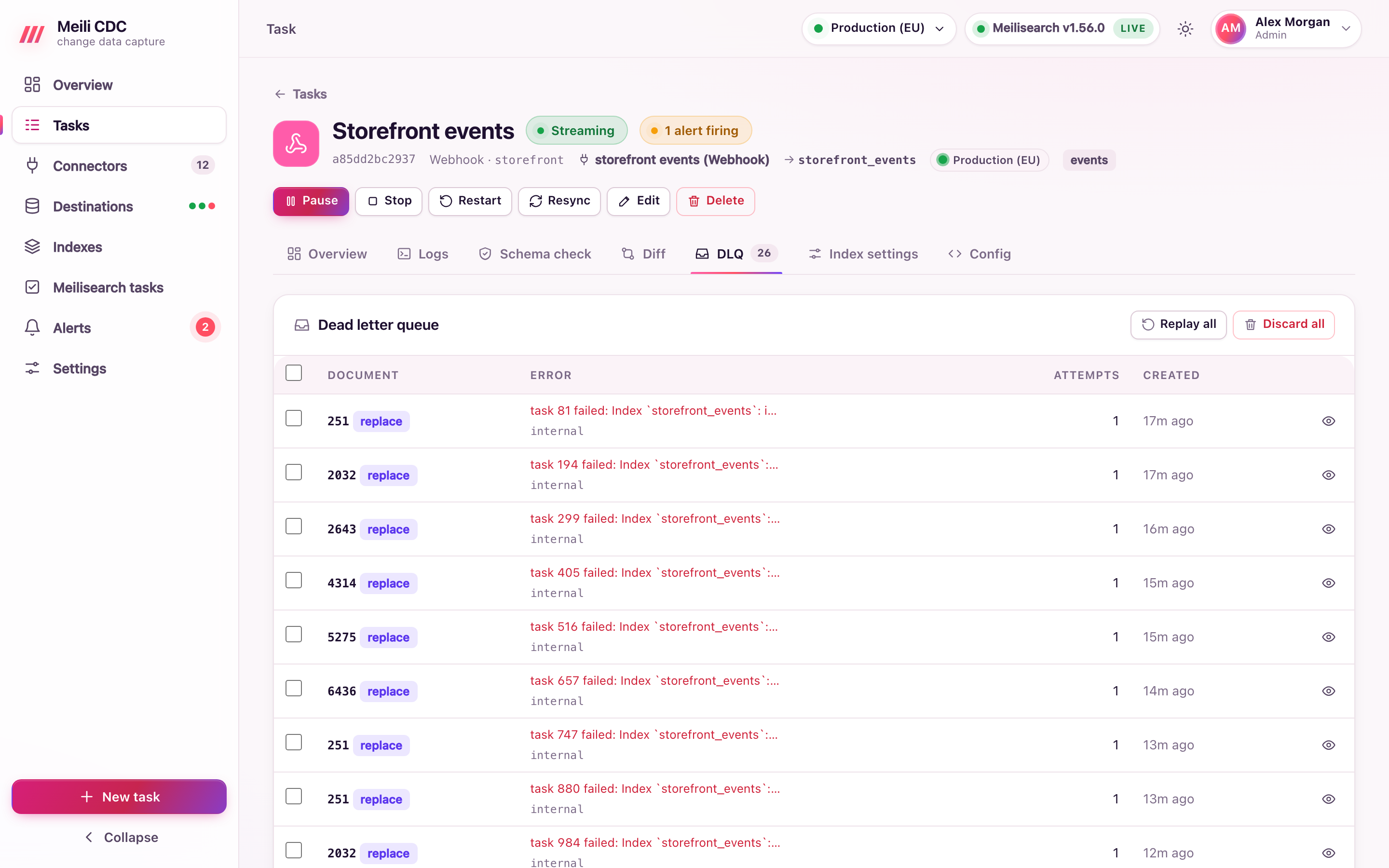Open the Indexes sidebar section
1389x868 pixels.
[119, 247]
